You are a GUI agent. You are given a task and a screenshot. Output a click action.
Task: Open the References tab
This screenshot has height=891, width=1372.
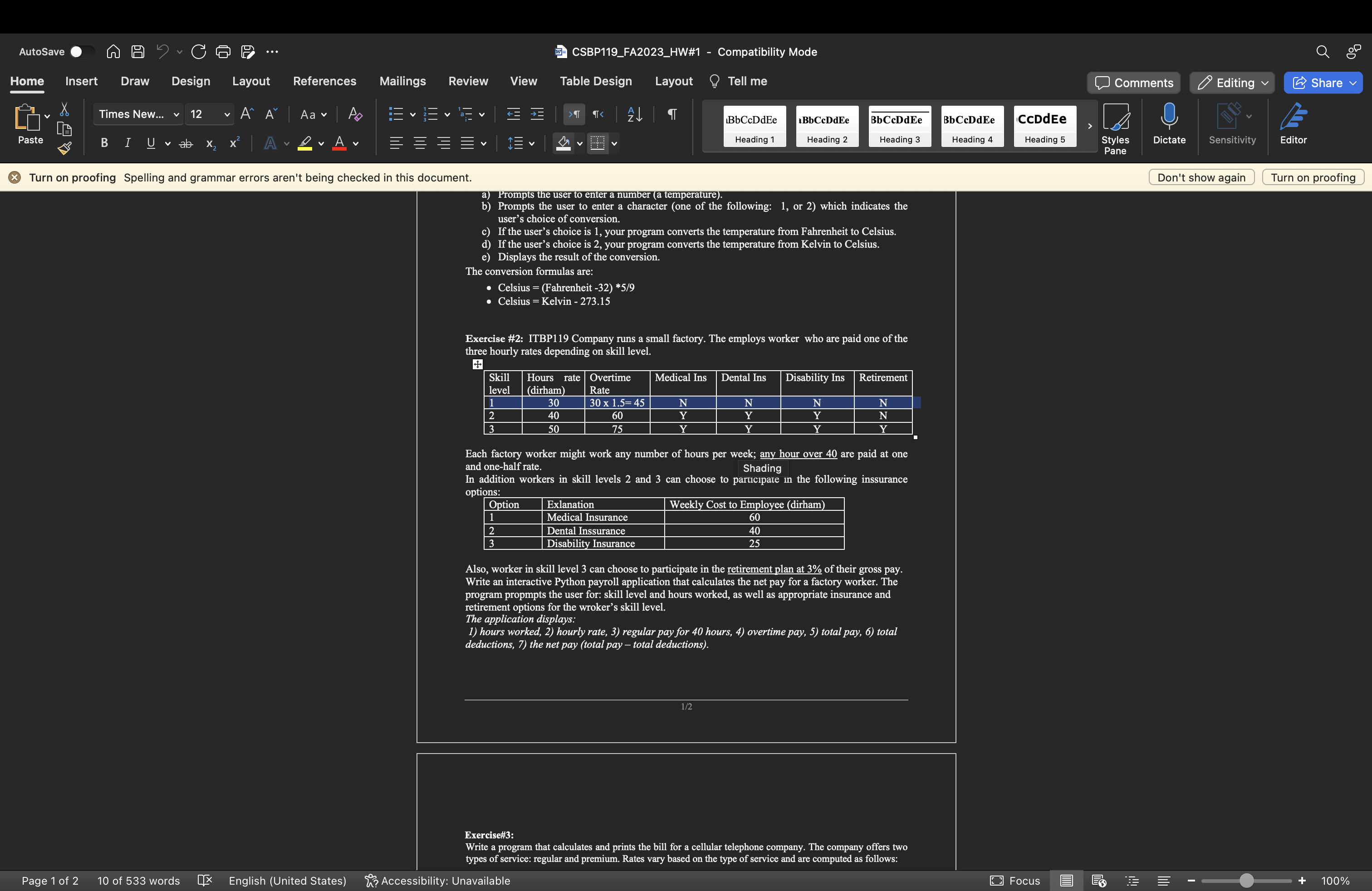click(x=324, y=81)
